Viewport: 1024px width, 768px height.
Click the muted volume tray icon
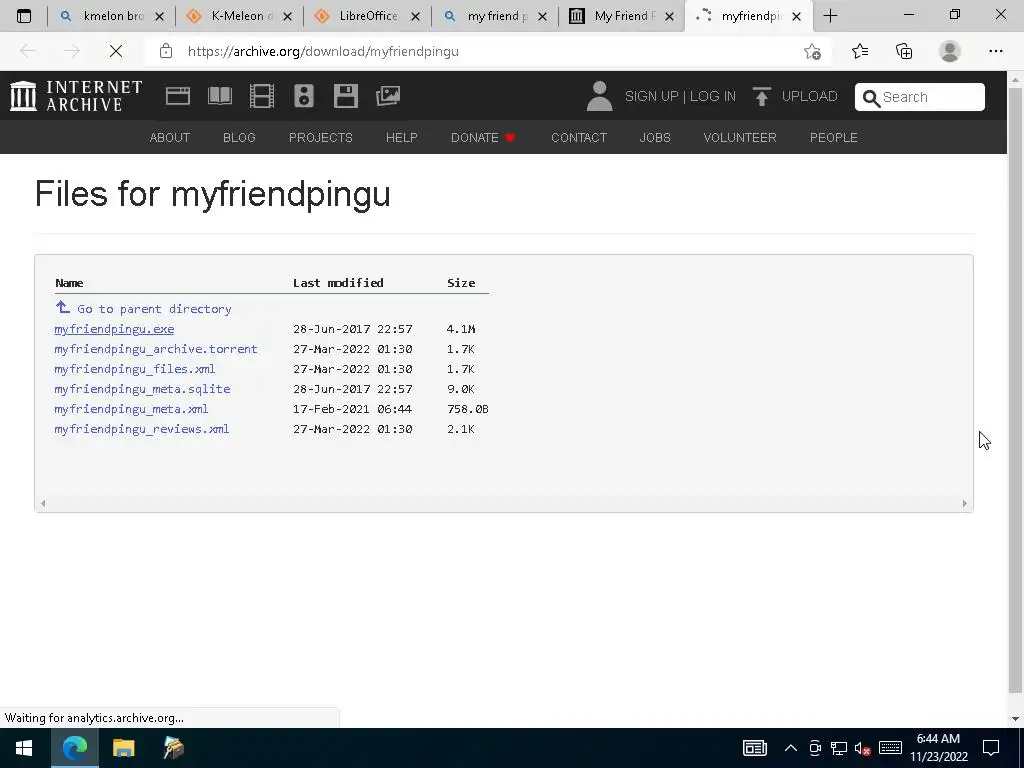pyautogui.click(x=863, y=748)
